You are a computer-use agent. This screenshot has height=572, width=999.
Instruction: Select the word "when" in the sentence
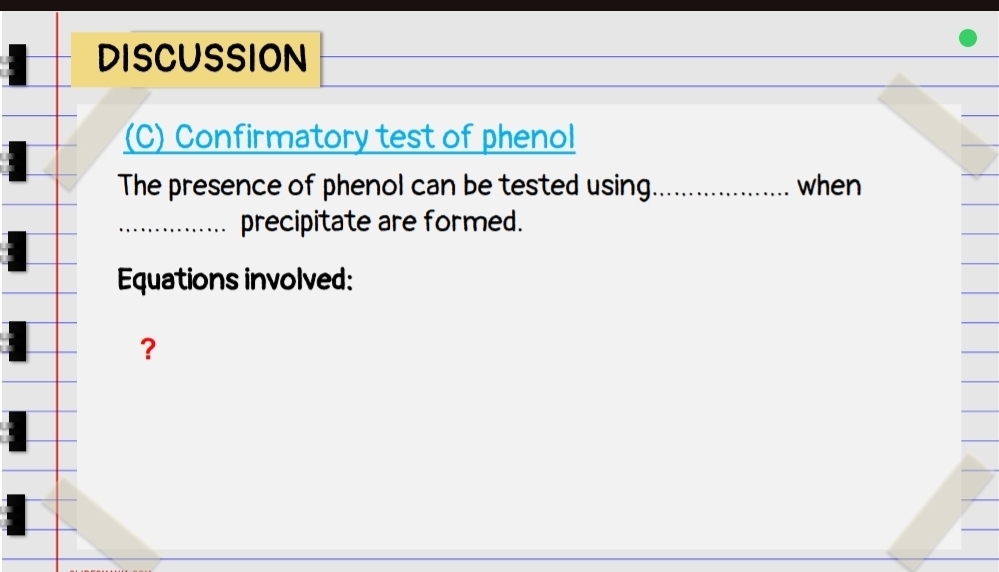tap(829, 185)
